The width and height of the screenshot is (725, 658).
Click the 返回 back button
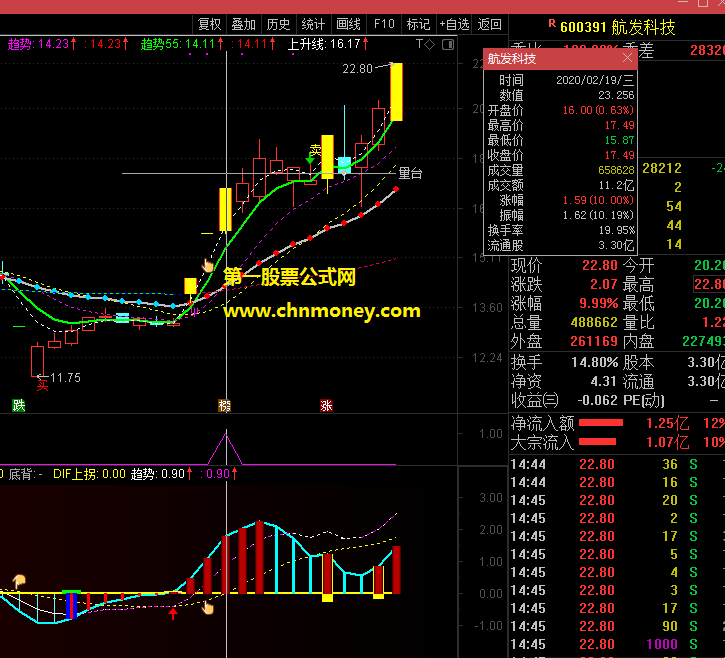(490, 24)
